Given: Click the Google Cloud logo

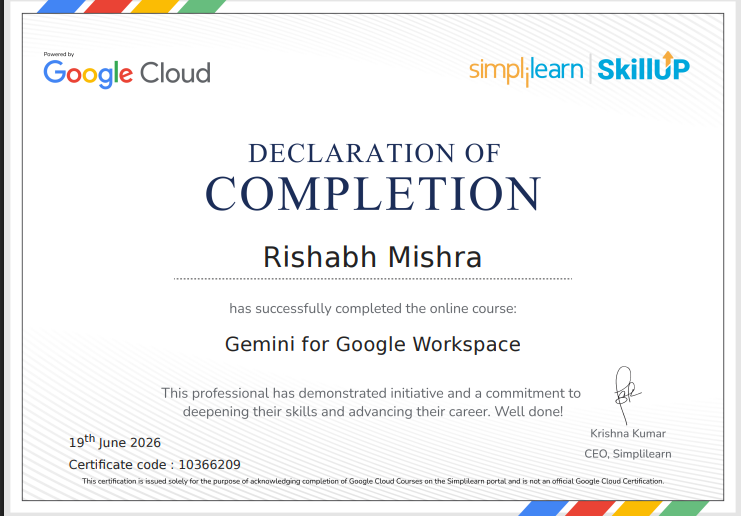Looking at the screenshot, I should tap(127, 74).
